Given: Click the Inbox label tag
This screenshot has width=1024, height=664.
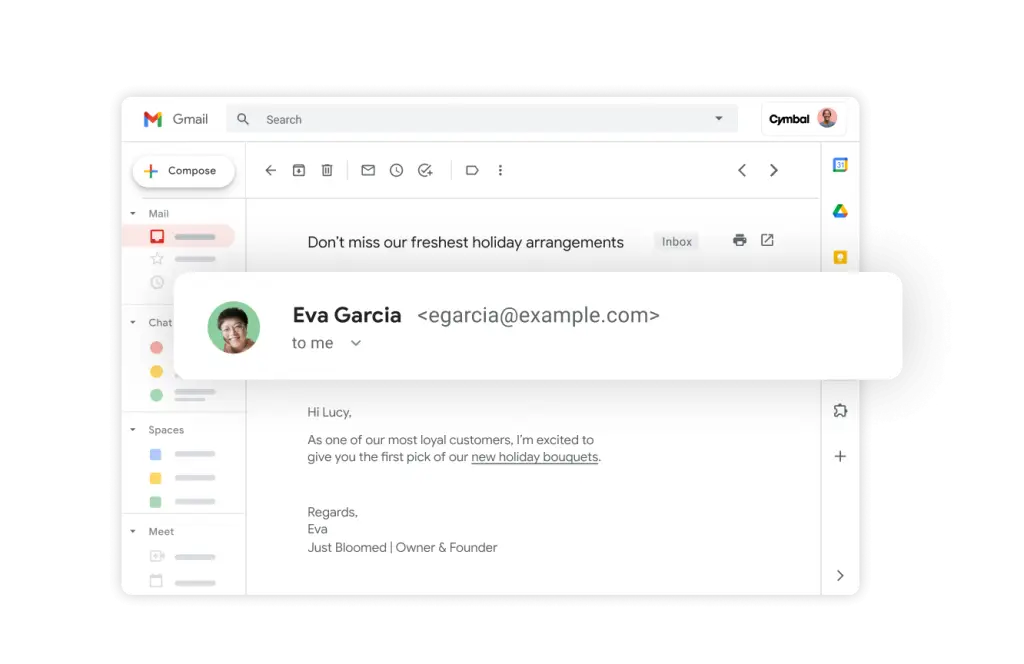Looking at the screenshot, I should (677, 242).
